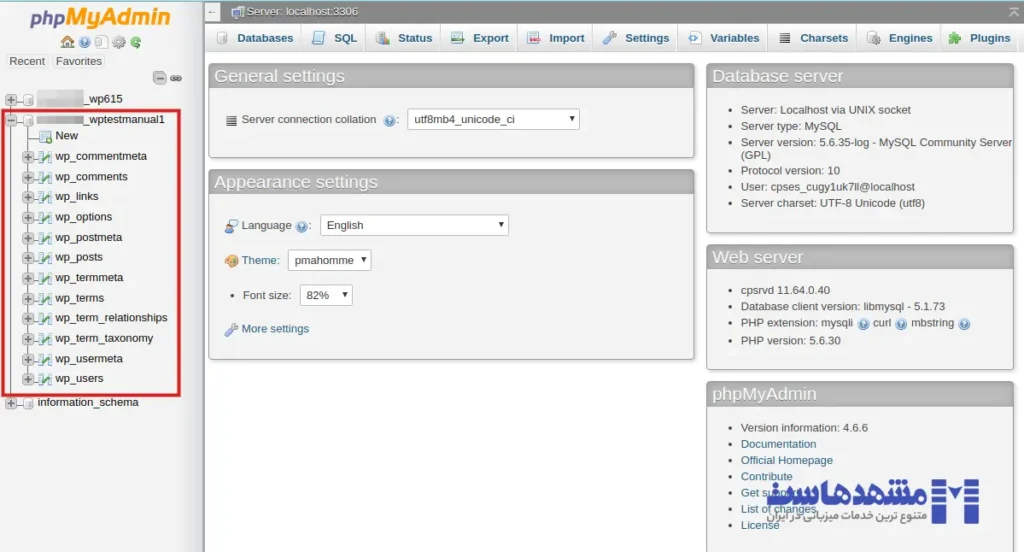Viewport: 1024px width, 552px height.
Task: Open the Server connection collation dropdown
Action: pos(493,119)
